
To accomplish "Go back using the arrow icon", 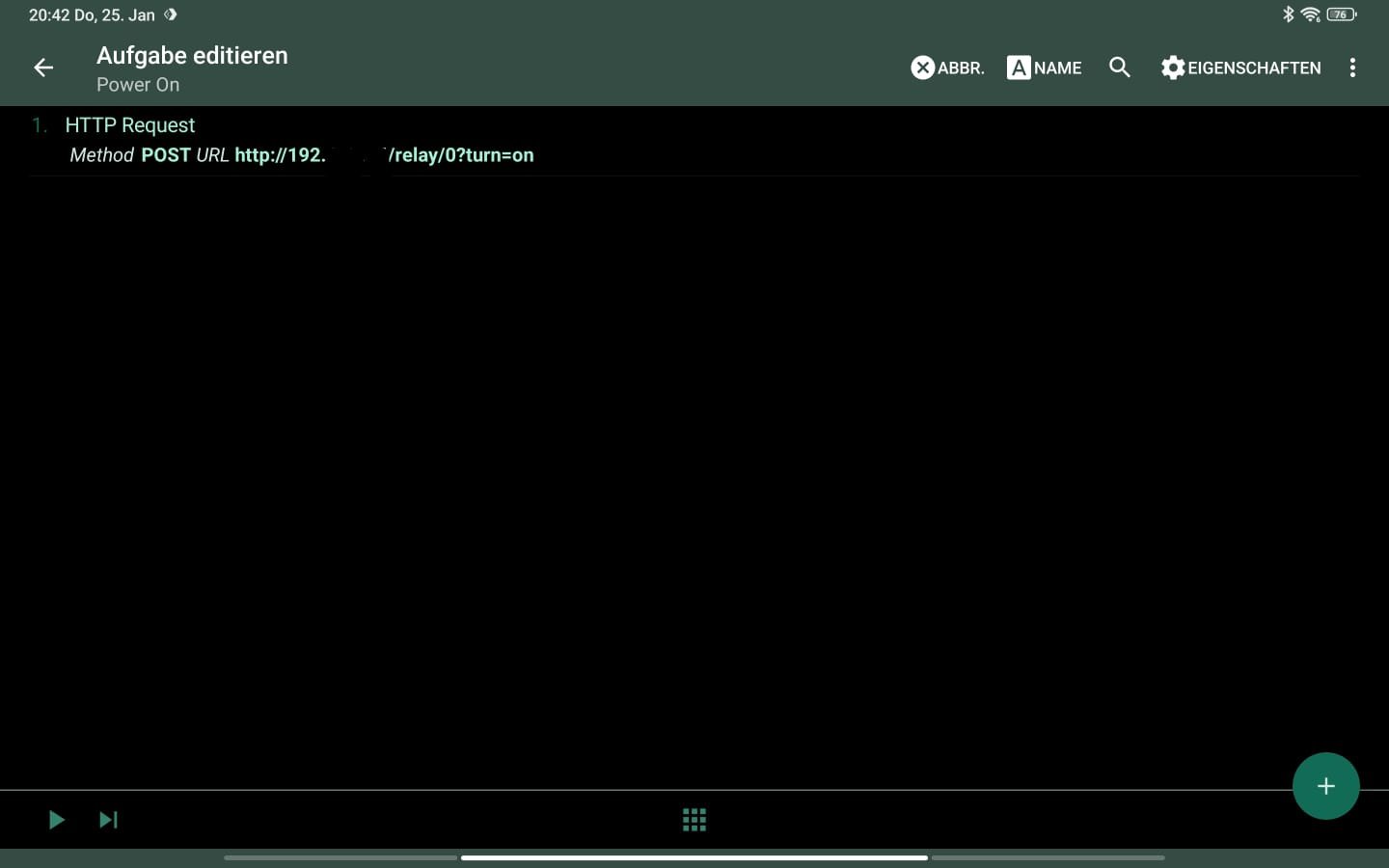I will point(43,68).
